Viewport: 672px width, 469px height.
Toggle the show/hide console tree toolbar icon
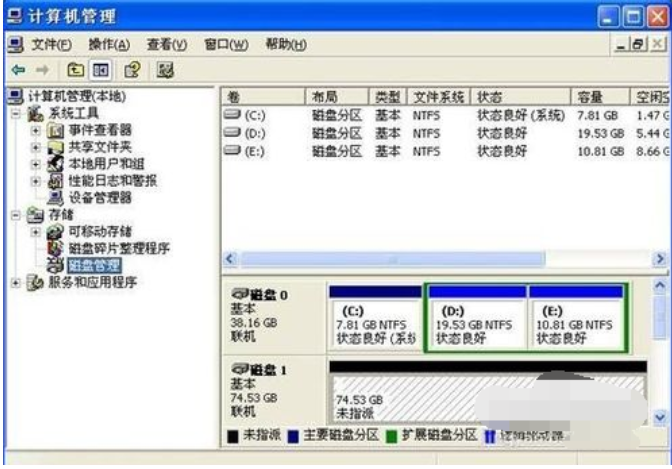(100, 69)
